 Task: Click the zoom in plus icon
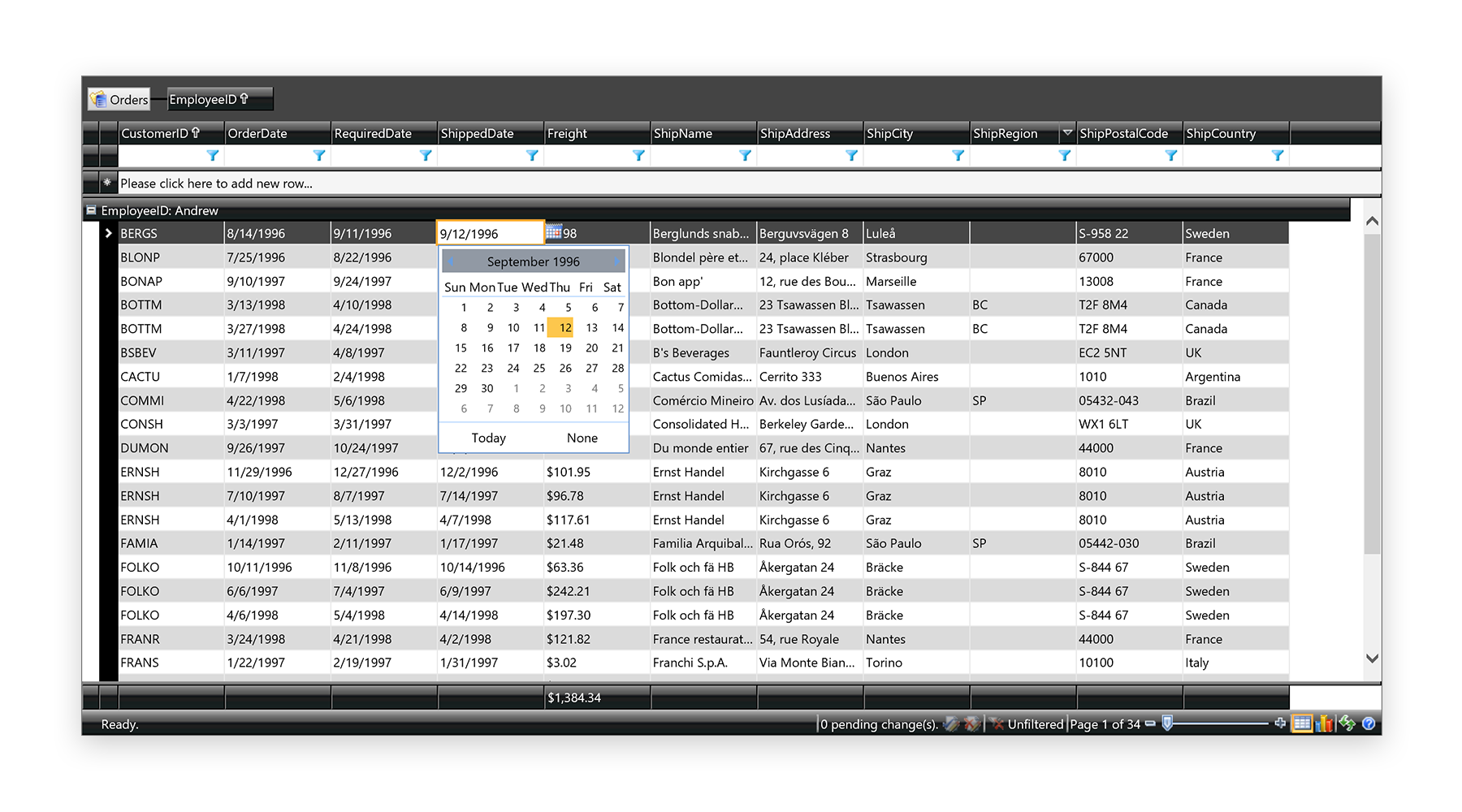pyautogui.click(x=1280, y=723)
